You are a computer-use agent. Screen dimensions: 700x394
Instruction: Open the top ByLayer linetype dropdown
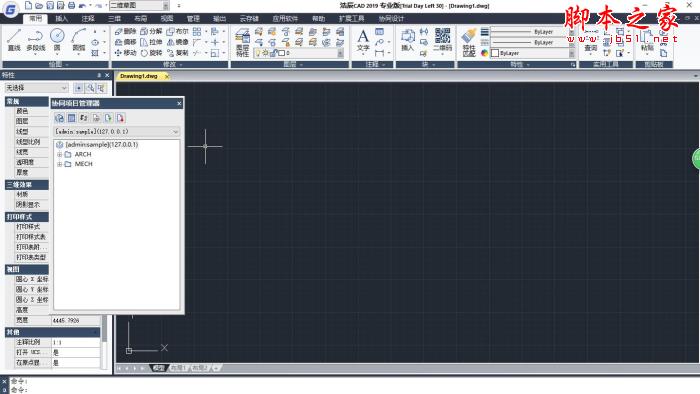click(x=533, y=32)
